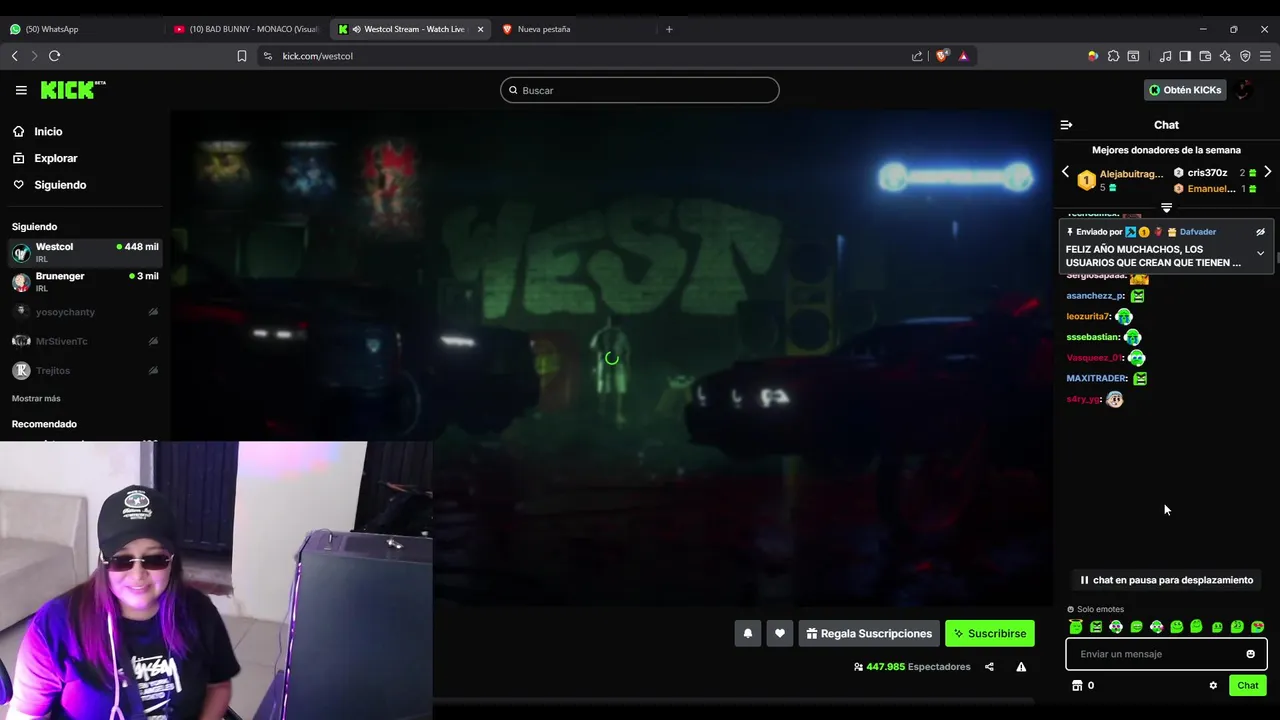The image size is (1280, 720).
Task: Collapse chat panel with arrow icon
Action: [1066, 125]
